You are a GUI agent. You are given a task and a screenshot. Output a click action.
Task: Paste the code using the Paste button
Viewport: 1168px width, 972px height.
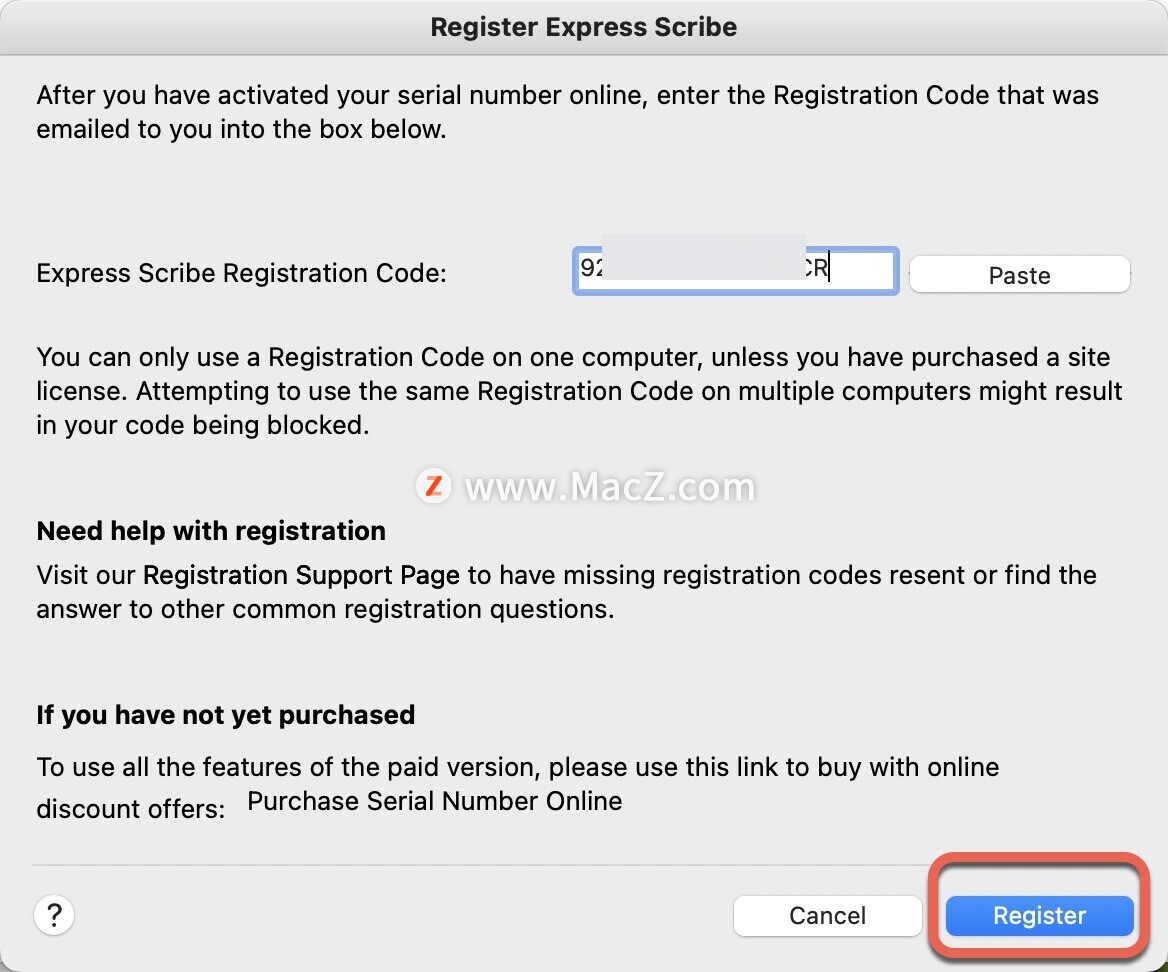1019,275
